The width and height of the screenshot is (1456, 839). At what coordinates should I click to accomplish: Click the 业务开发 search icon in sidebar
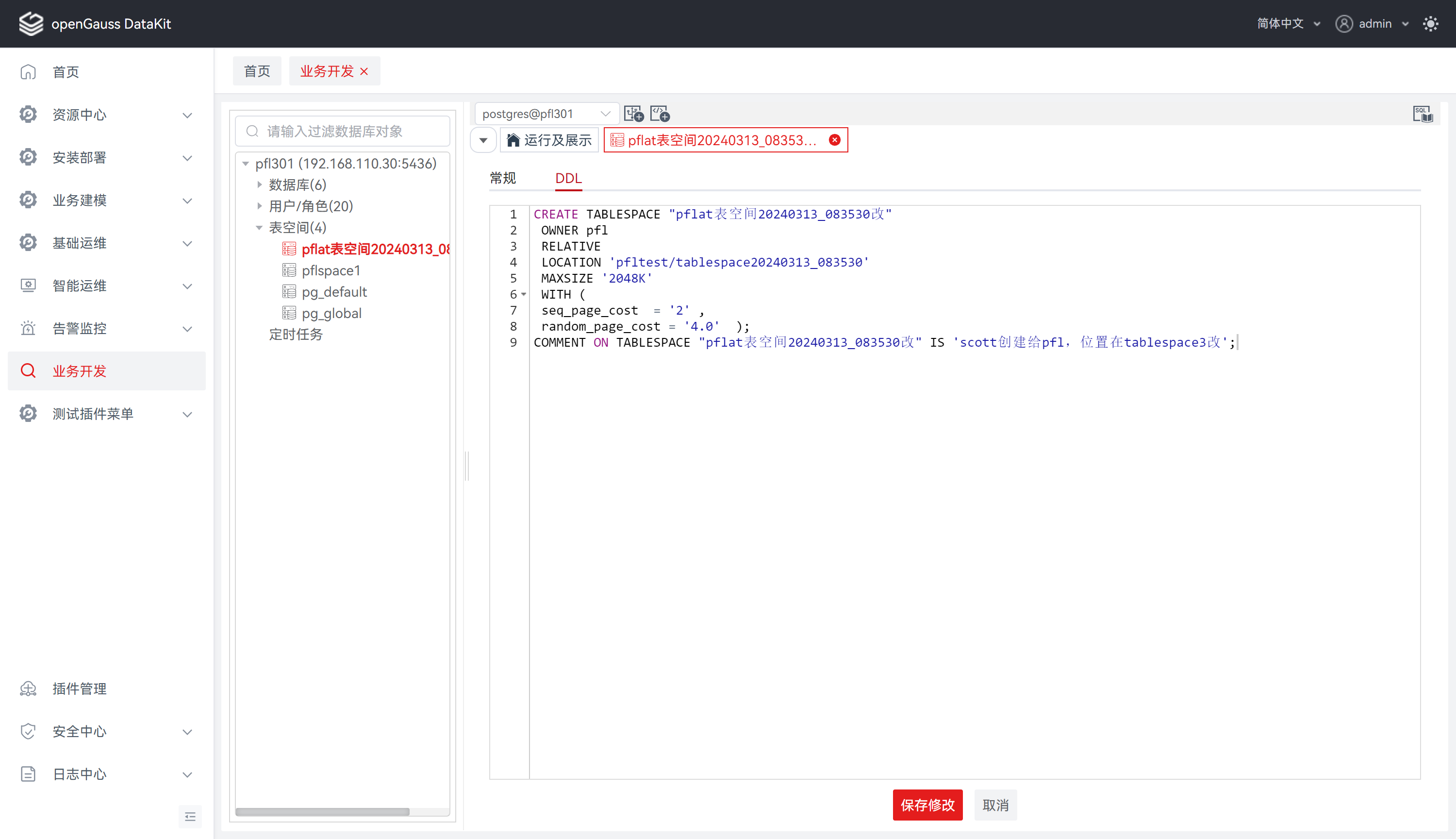tap(28, 370)
